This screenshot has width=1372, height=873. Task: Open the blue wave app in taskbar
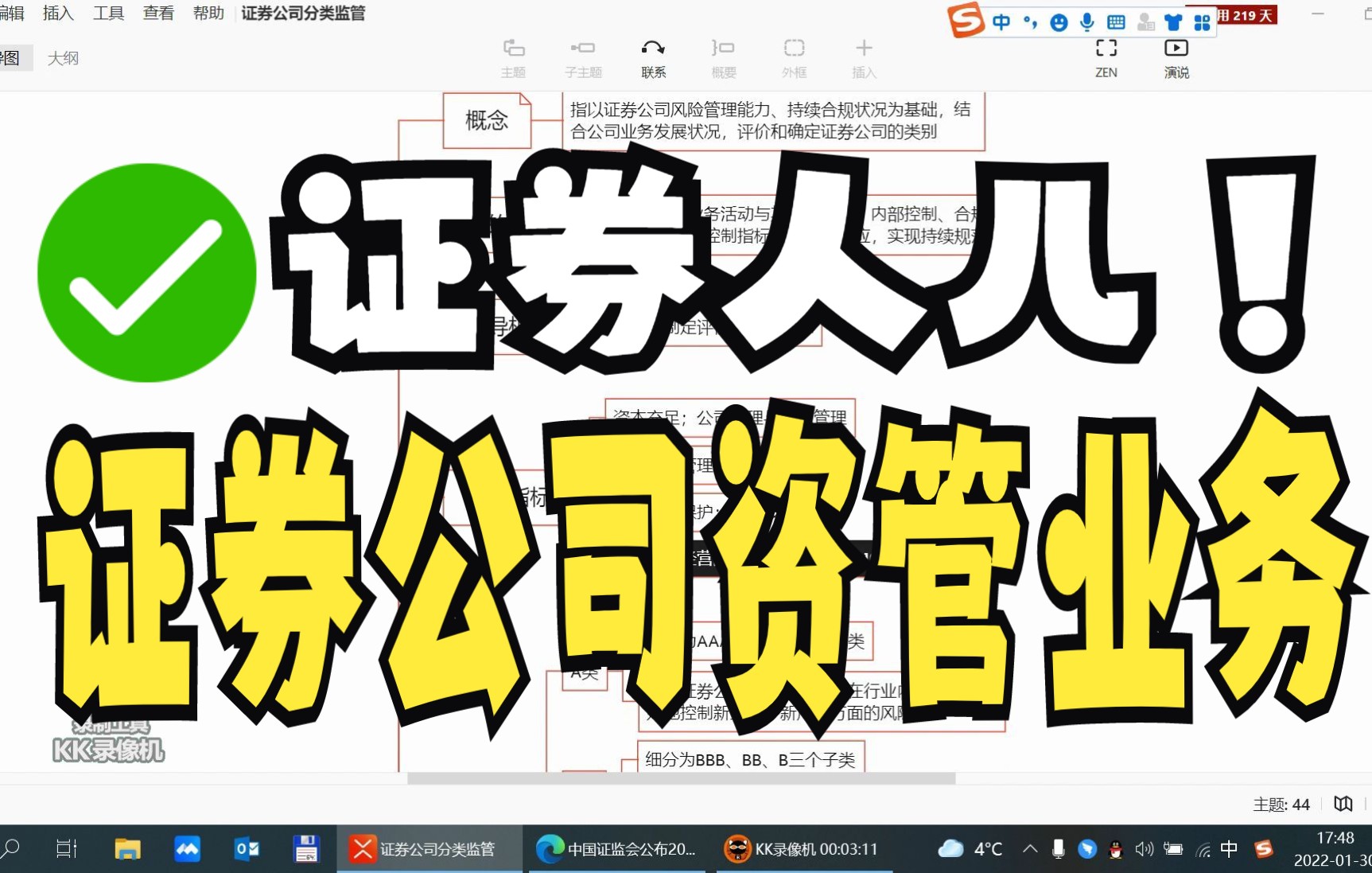coord(187,849)
